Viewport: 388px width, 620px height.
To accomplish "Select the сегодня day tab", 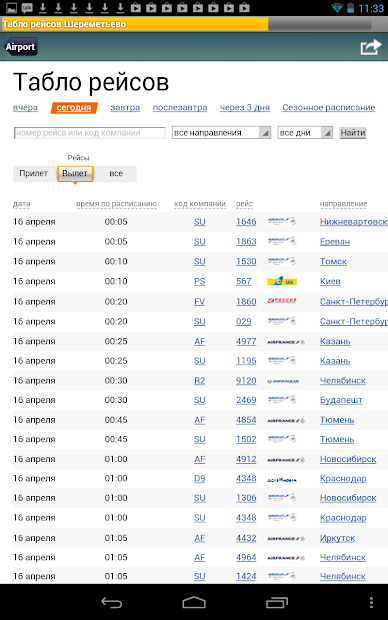I will 74,108.
